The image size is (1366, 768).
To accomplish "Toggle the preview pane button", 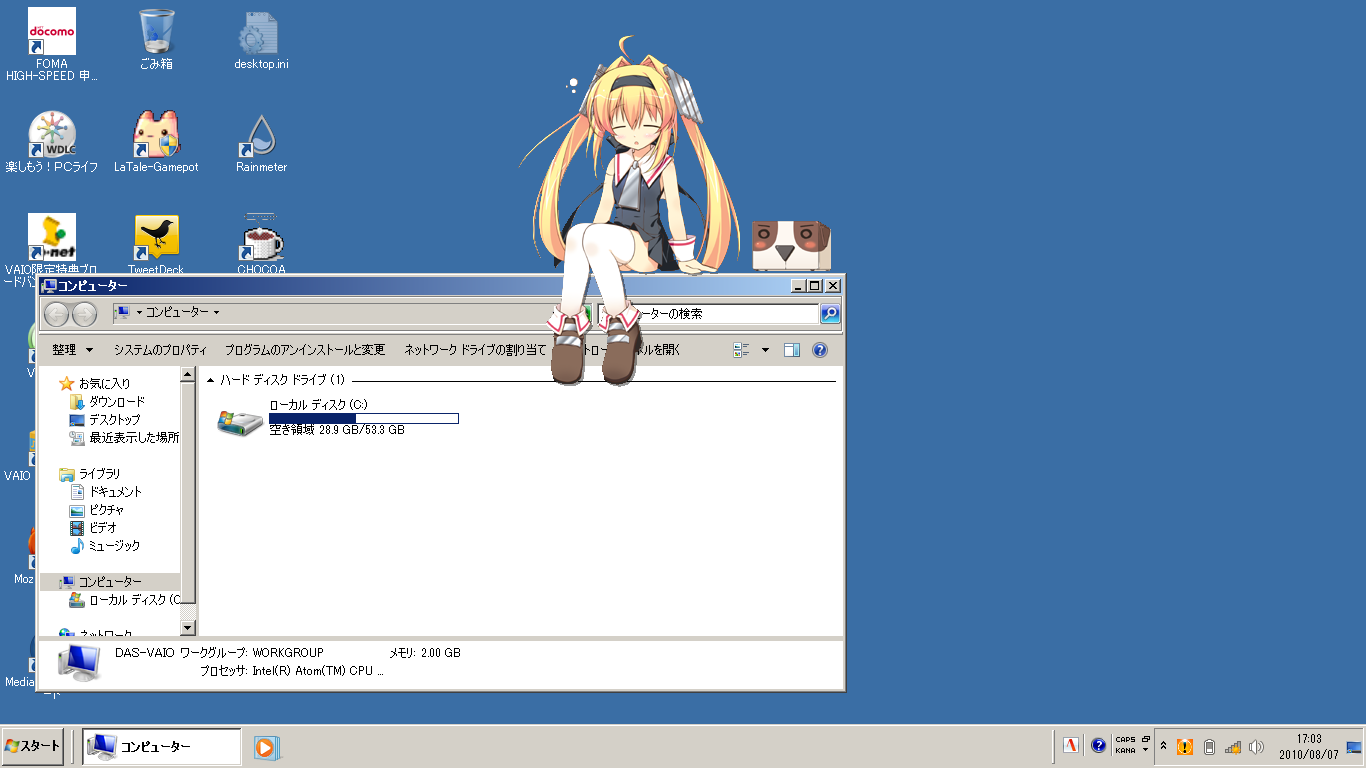I will coord(792,350).
